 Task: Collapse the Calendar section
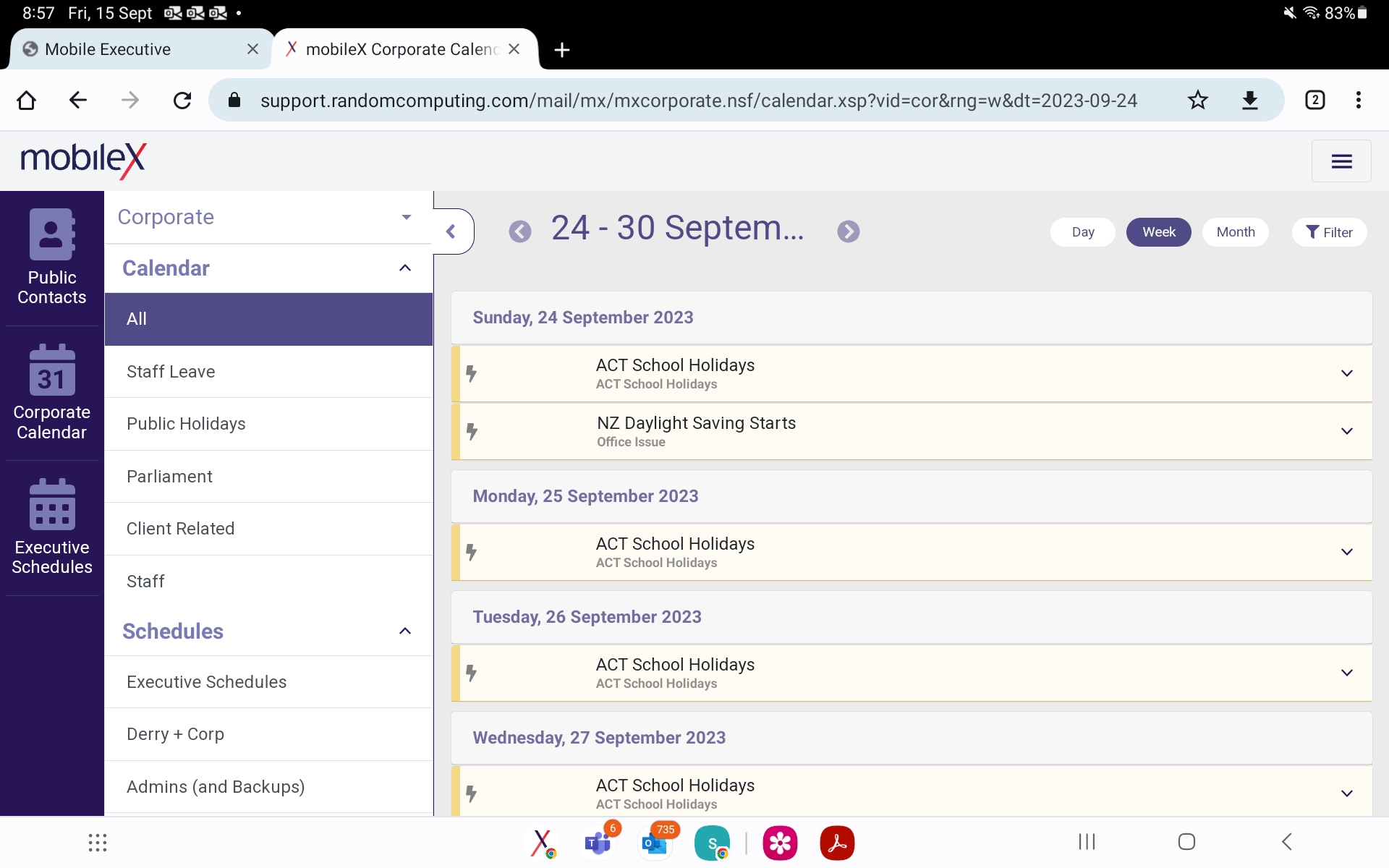click(405, 268)
